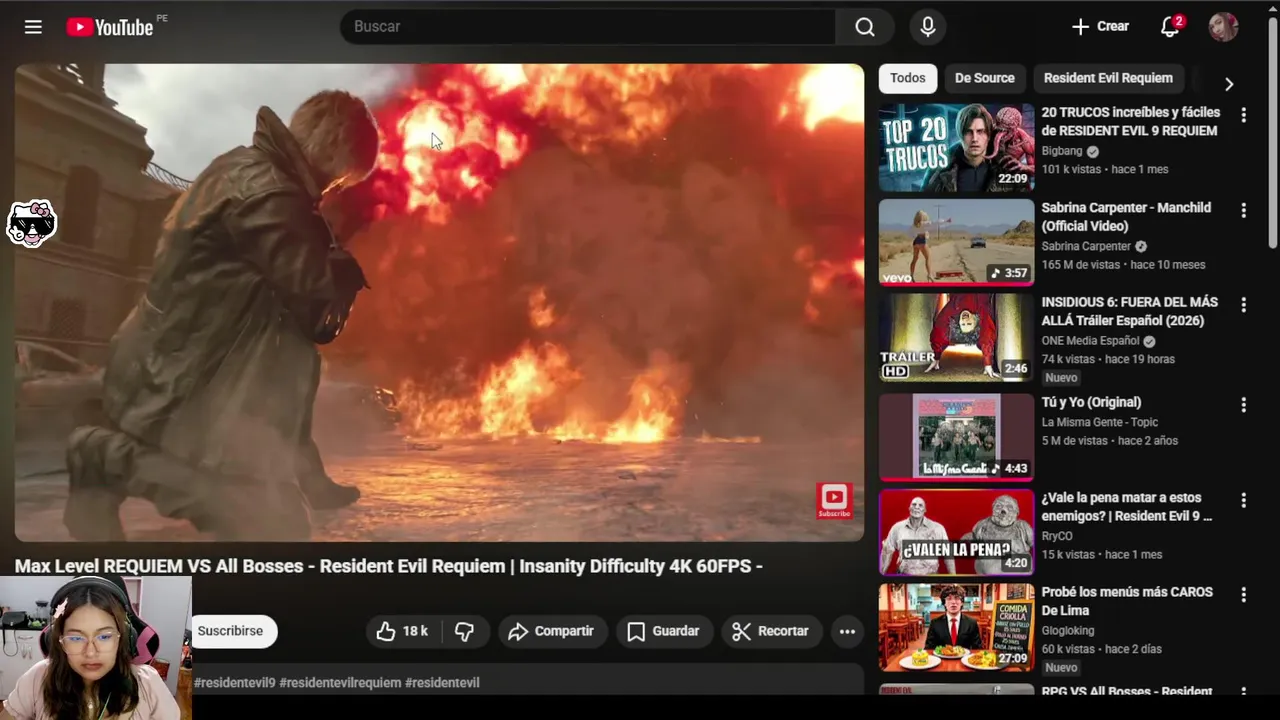This screenshot has height=720, width=1280.
Task: Click channel name ONE Media Español
Action: [x=1090, y=340]
